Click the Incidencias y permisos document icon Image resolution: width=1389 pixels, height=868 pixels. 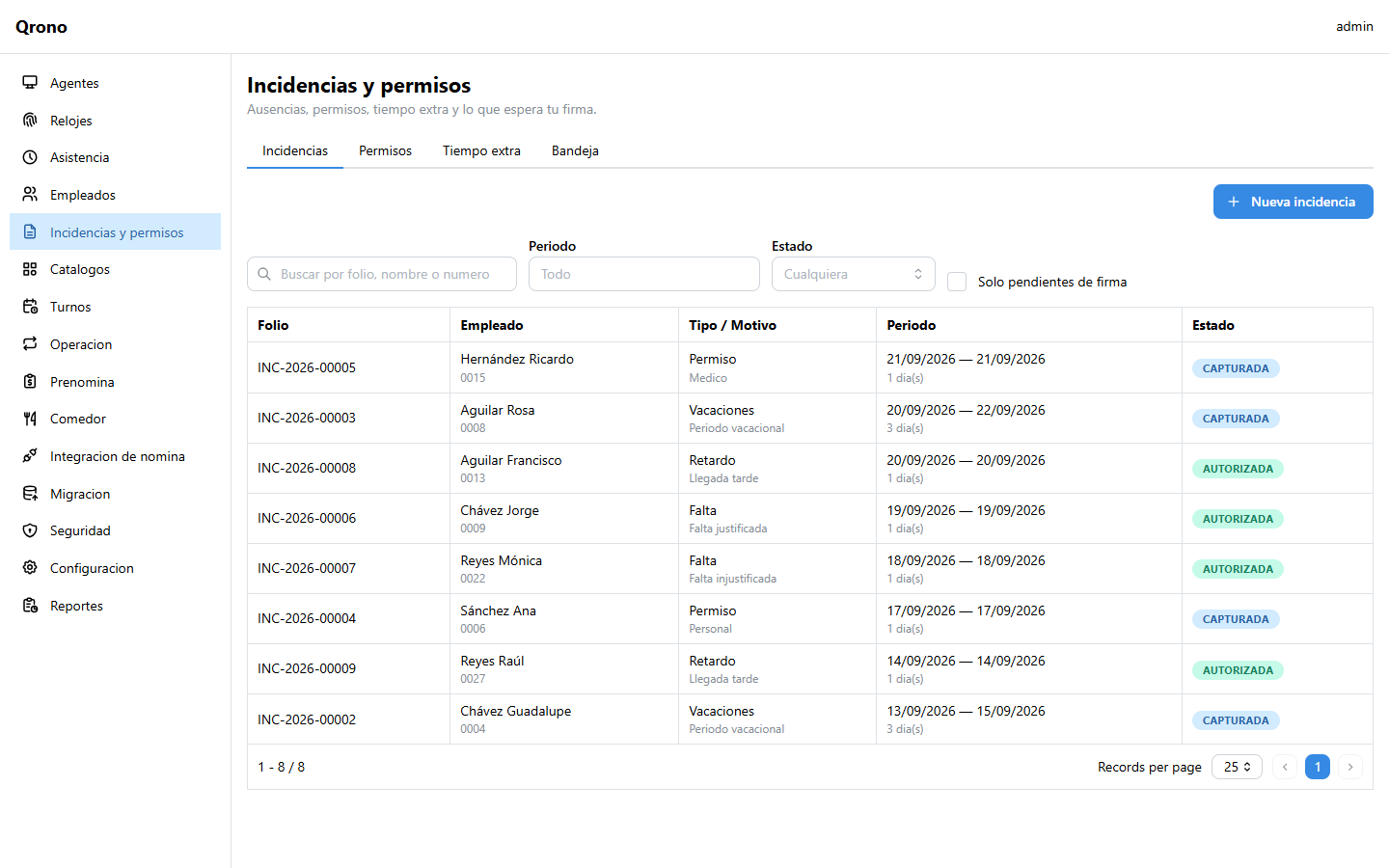click(30, 232)
